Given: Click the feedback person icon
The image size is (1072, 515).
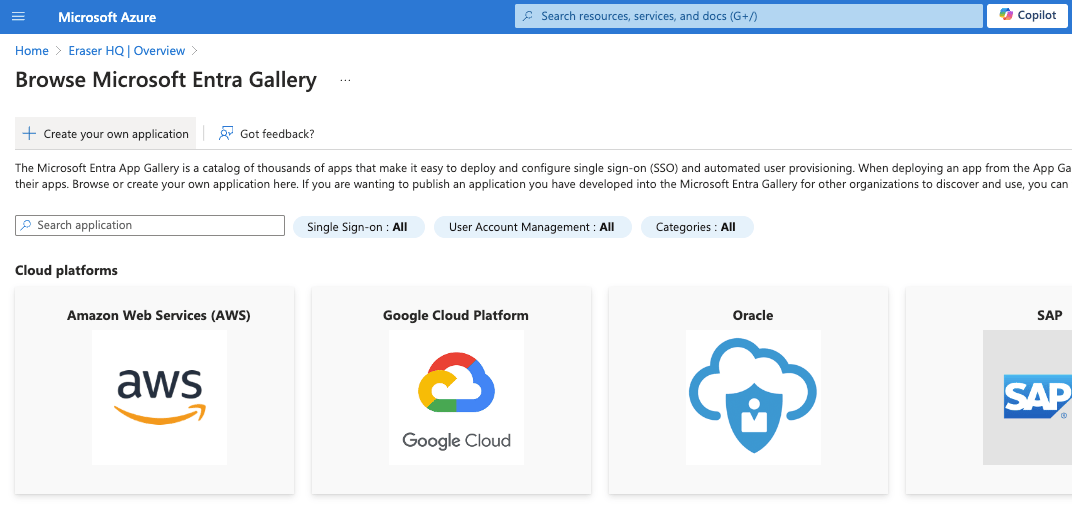Looking at the screenshot, I should (x=226, y=133).
